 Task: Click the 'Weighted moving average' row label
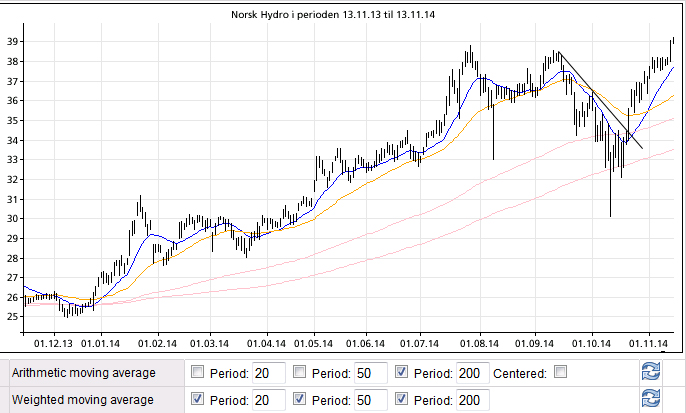tap(83, 400)
